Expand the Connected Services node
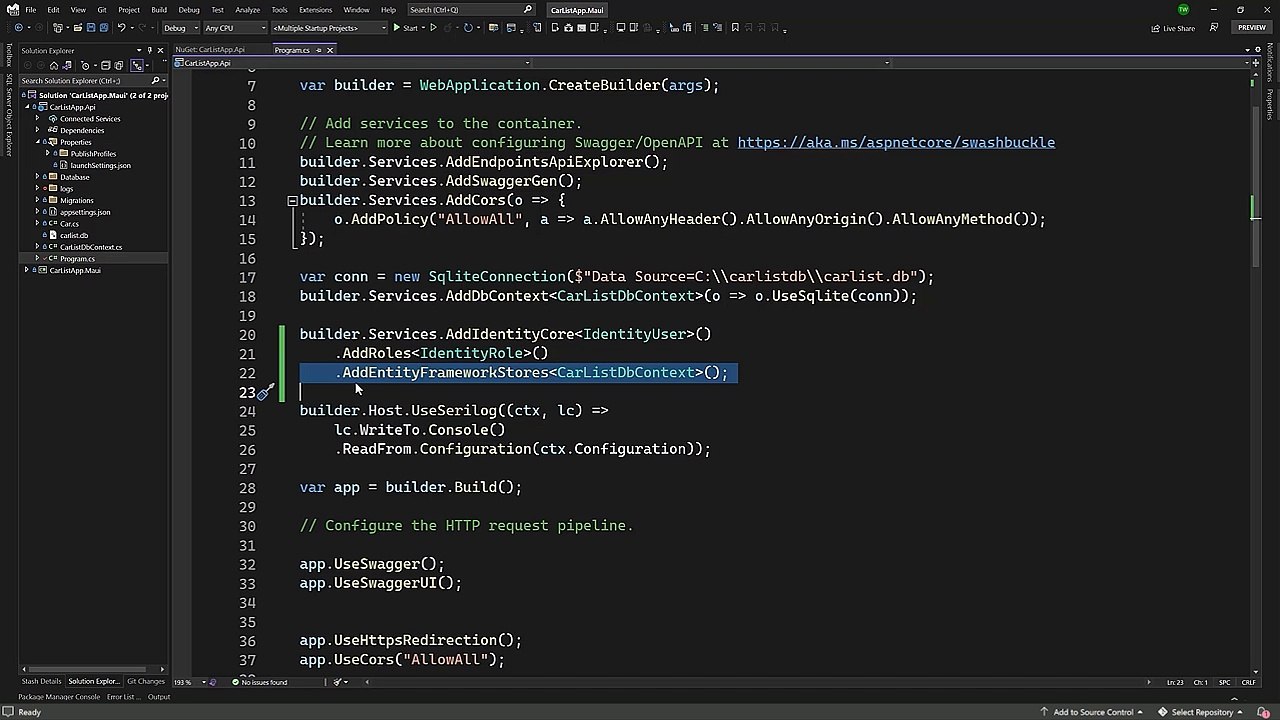Image resolution: width=1280 pixels, height=720 pixels. pyautogui.click(x=37, y=119)
